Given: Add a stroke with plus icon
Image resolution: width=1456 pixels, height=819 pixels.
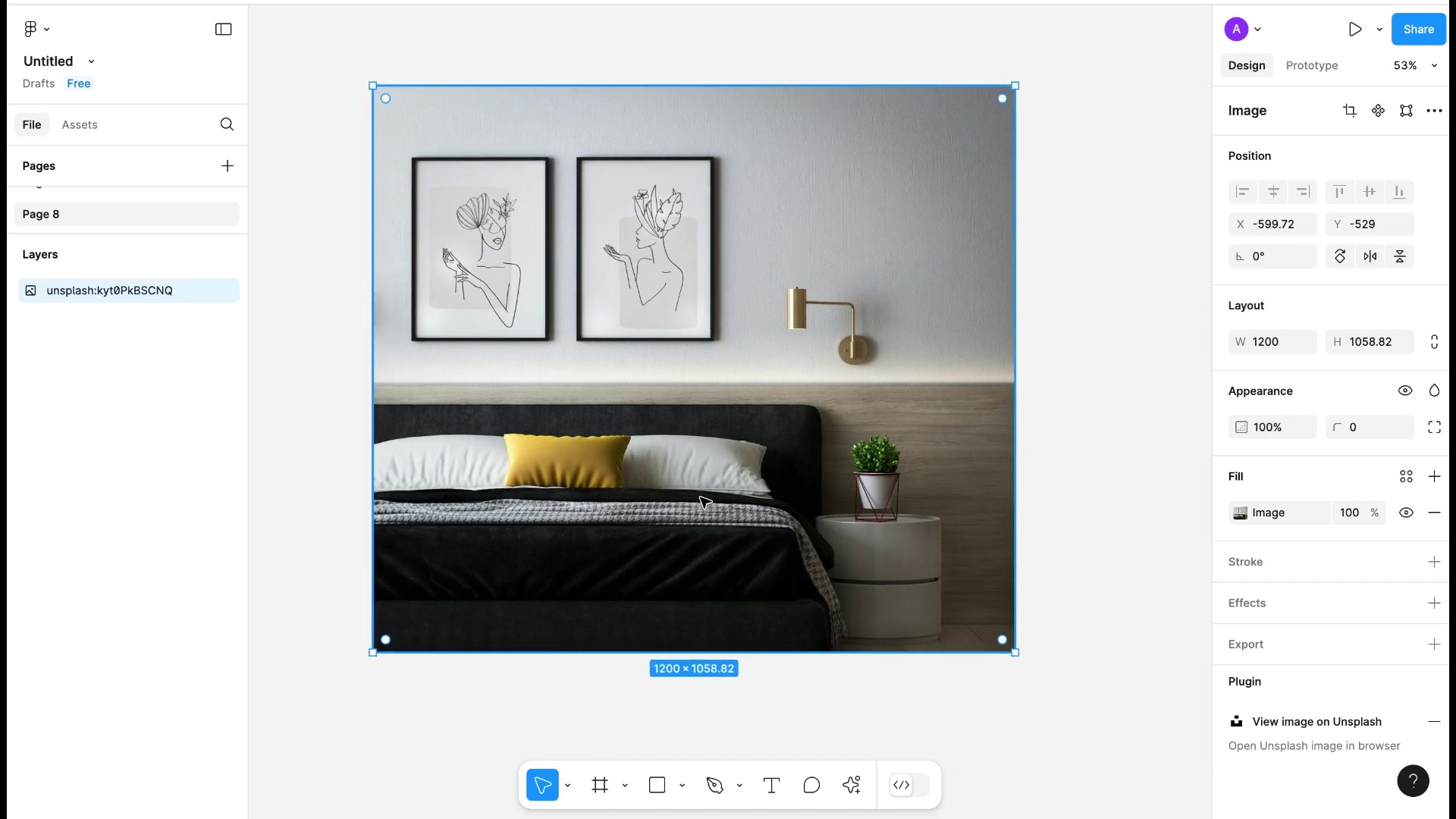Looking at the screenshot, I should pyautogui.click(x=1434, y=562).
